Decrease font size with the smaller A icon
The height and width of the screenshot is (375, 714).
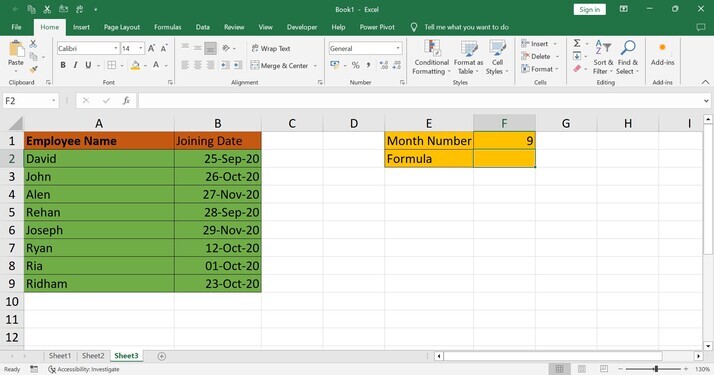(x=164, y=48)
